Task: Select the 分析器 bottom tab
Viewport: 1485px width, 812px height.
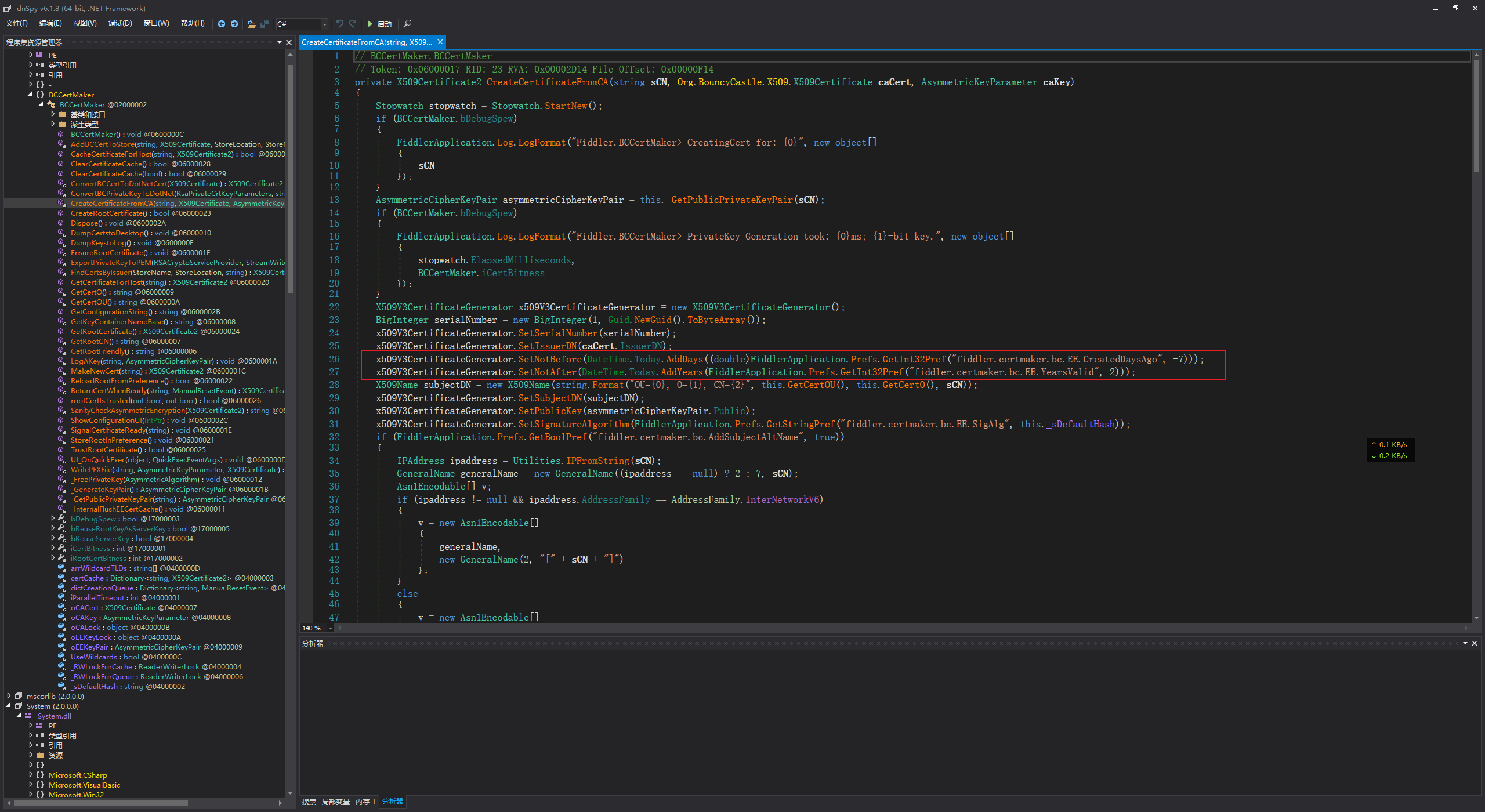Action: [x=393, y=802]
